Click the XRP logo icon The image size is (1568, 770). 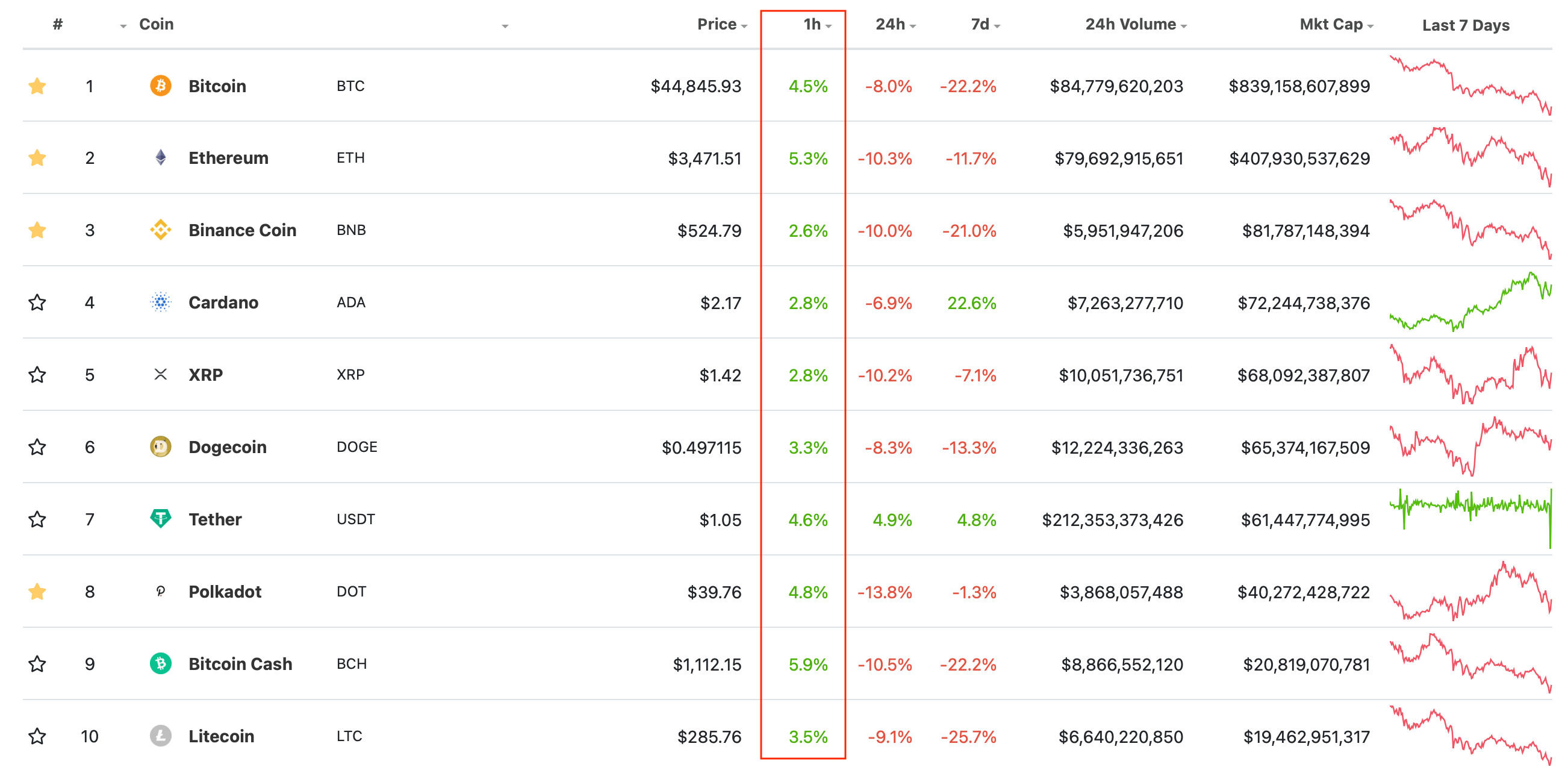[x=161, y=375]
